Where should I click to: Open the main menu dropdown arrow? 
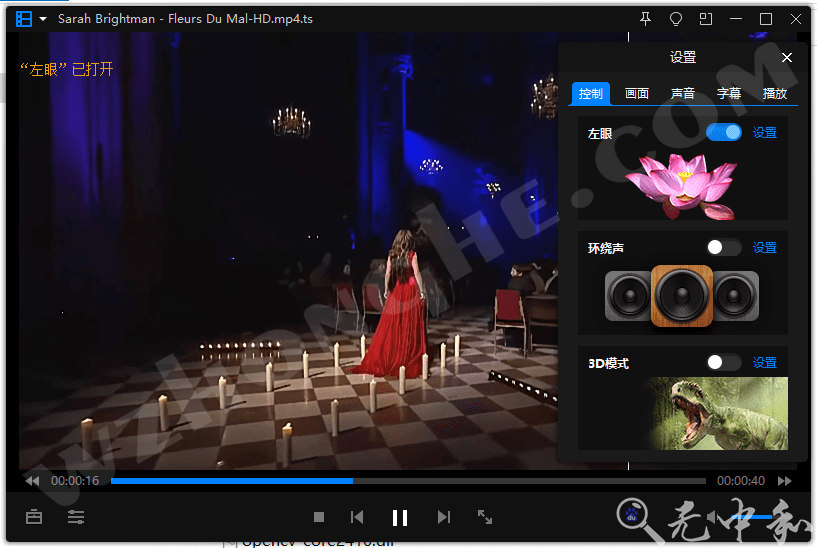click(43, 19)
